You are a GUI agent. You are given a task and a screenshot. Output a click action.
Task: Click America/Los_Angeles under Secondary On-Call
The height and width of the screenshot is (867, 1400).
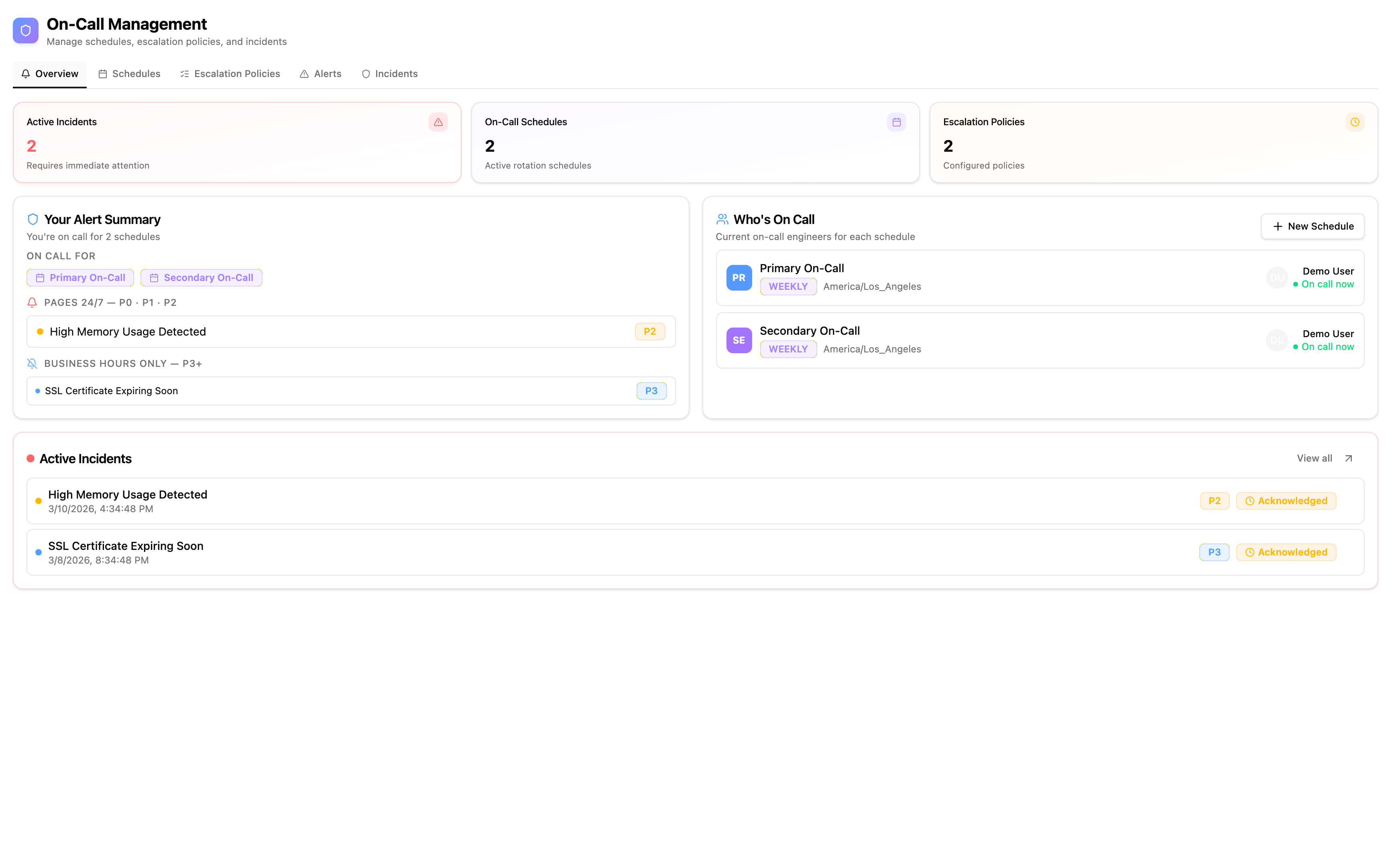871,349
